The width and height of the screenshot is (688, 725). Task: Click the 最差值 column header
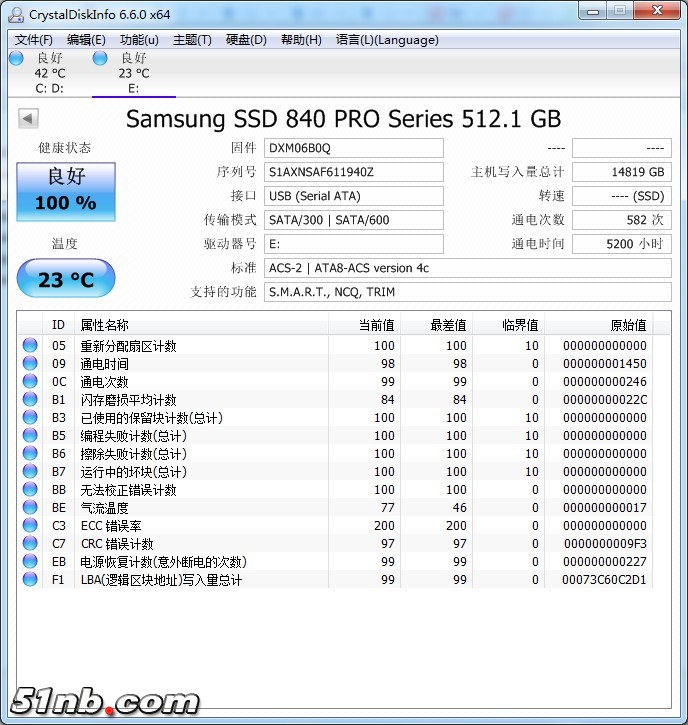pos(436,325)
